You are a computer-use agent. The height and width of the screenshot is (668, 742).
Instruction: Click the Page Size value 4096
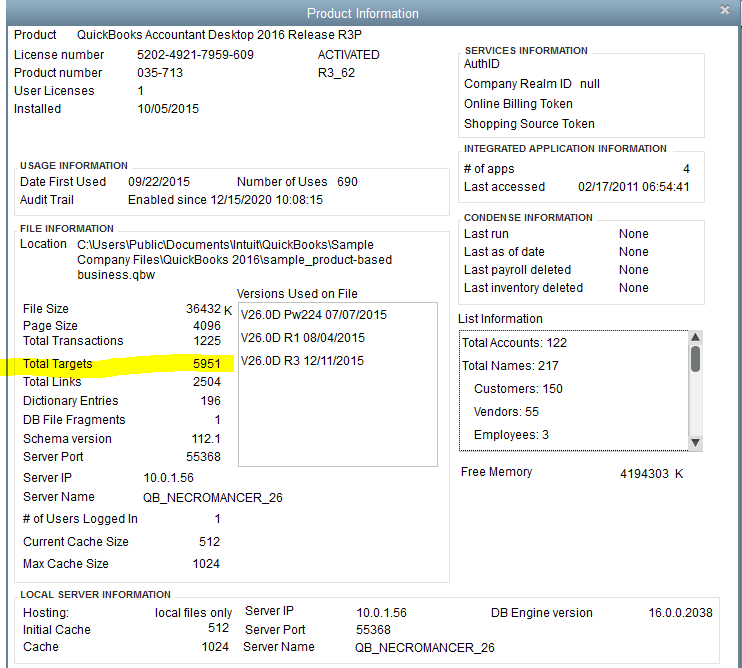tap(207, 325)
